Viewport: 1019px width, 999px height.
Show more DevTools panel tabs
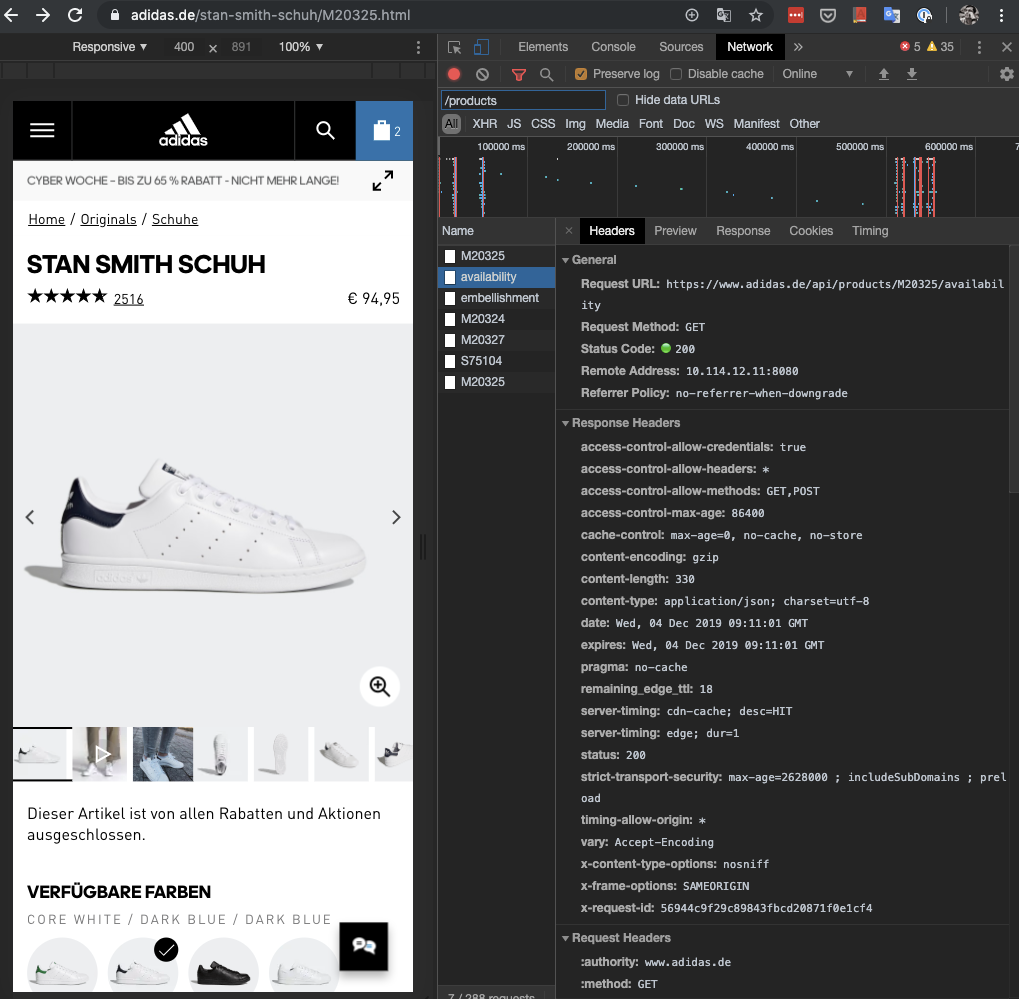click(x=798, y=47)
